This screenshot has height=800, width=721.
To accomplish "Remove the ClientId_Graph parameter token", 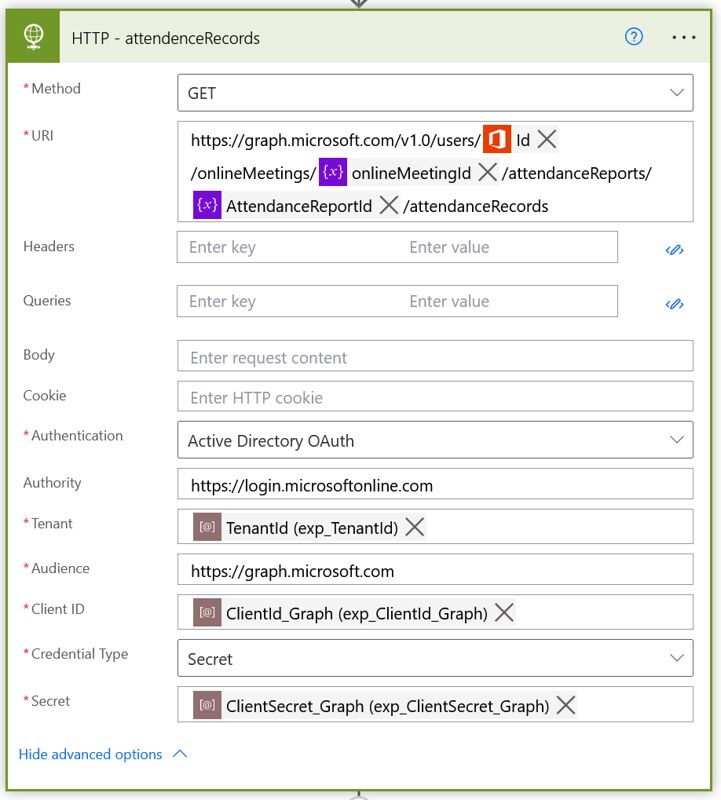I will pos(504,612).
